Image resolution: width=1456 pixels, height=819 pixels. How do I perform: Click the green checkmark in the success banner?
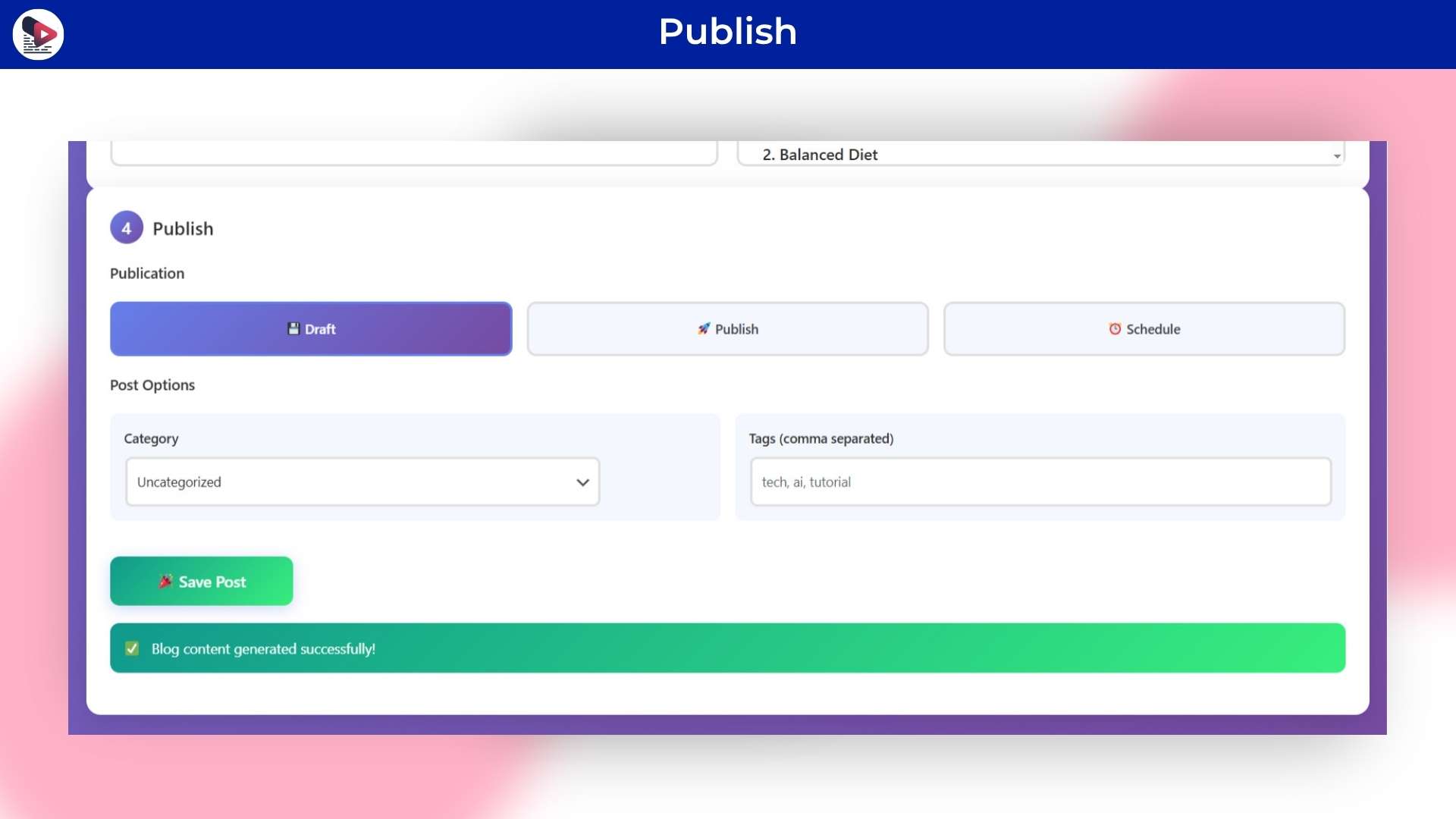click(132, 648)
